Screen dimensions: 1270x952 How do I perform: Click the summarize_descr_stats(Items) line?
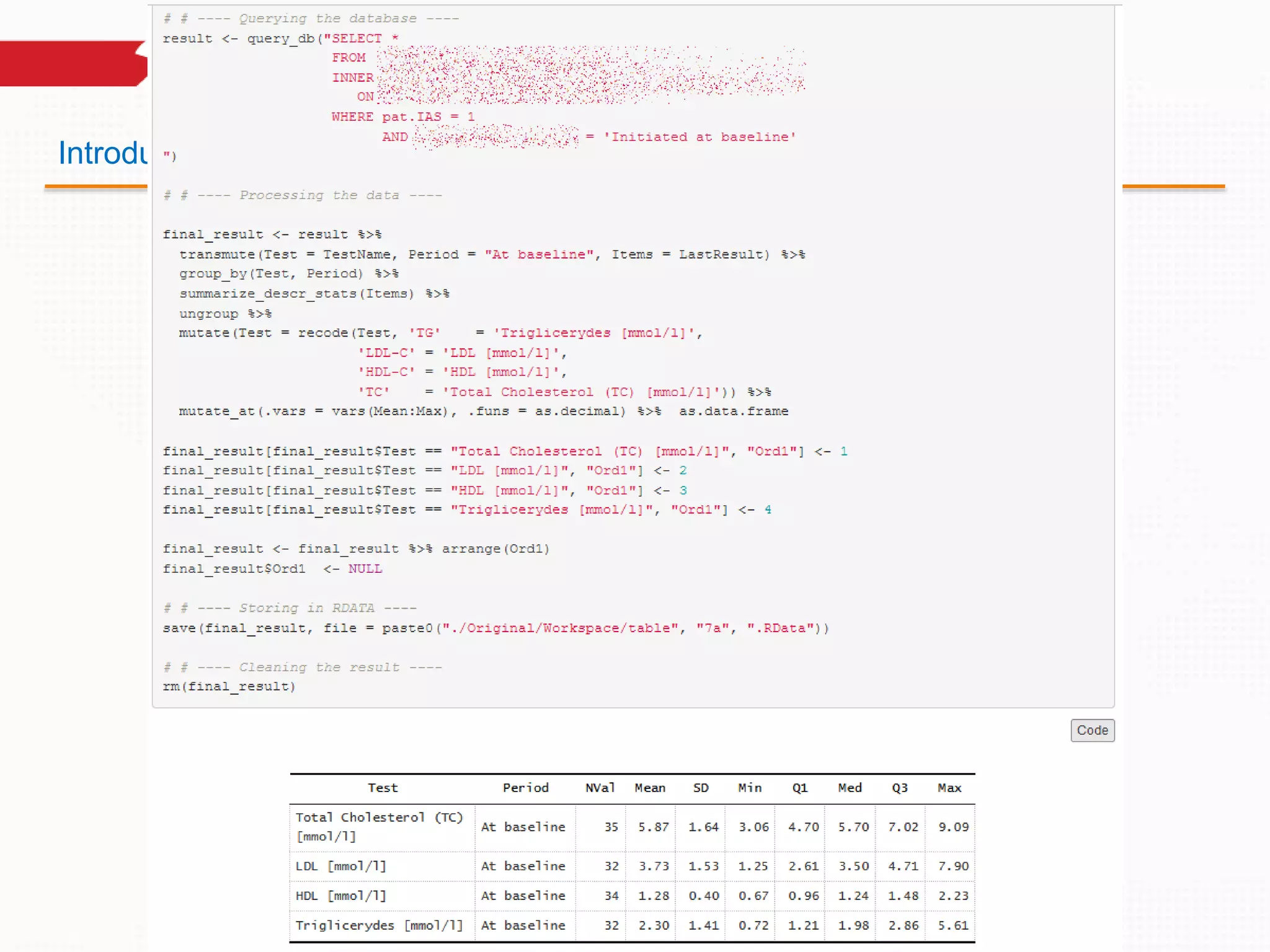click(x=314, y=294)
